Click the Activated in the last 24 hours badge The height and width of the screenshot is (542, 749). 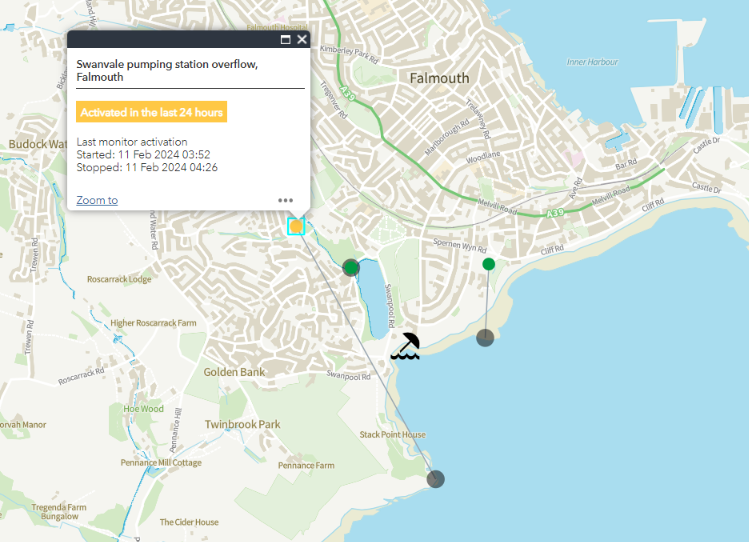pos(151,112)
